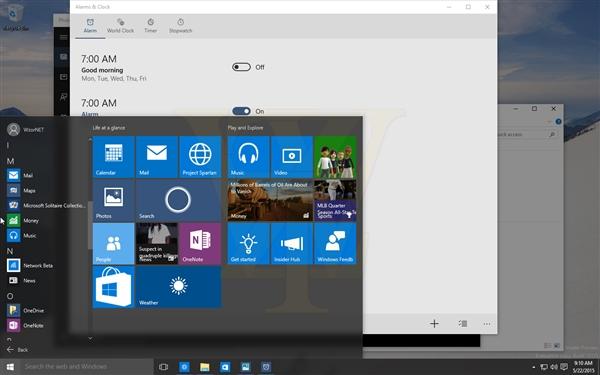
Task: Open OneDrive from the apps list
Action: [46, 310]
